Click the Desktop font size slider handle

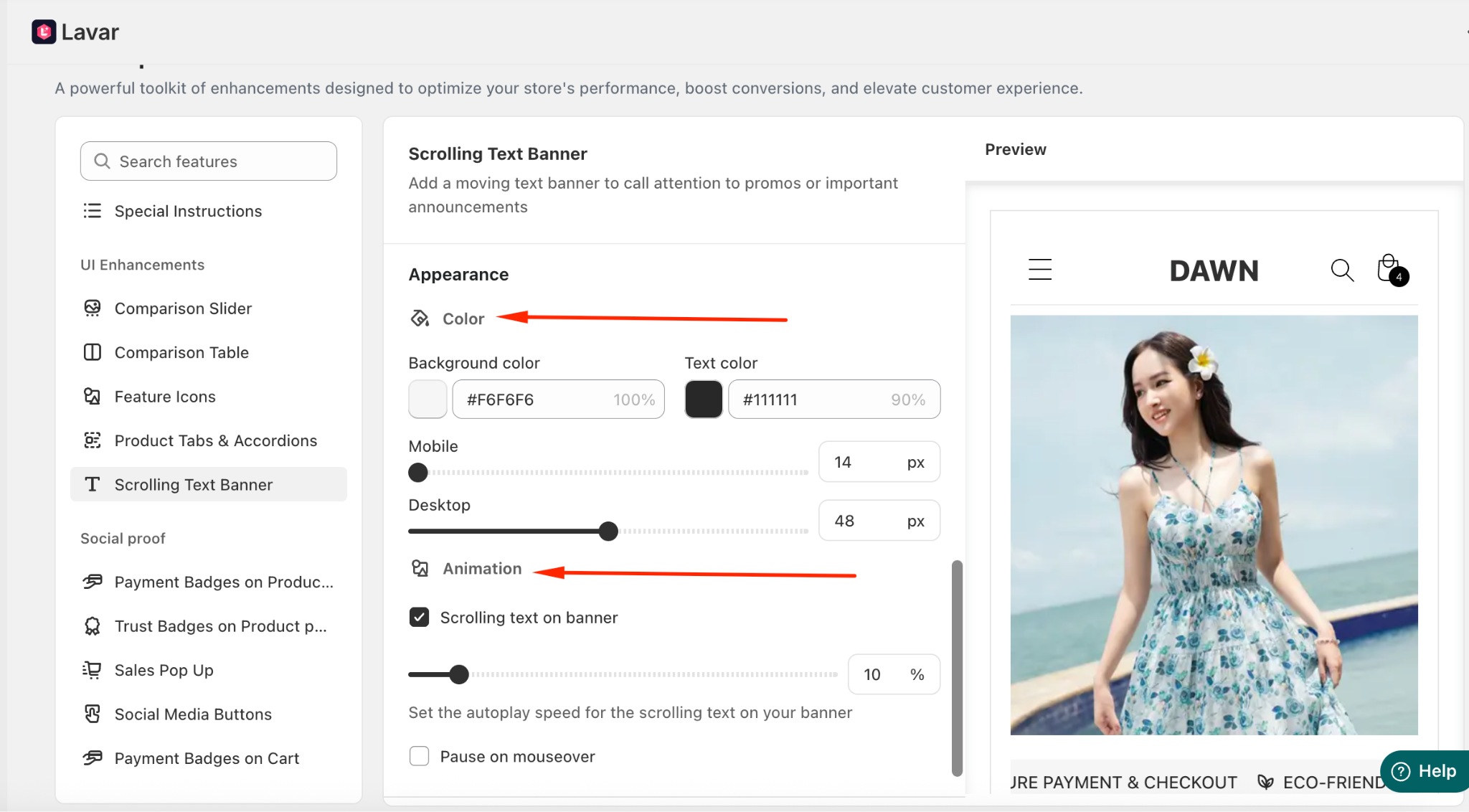click(x=608, y=532)
